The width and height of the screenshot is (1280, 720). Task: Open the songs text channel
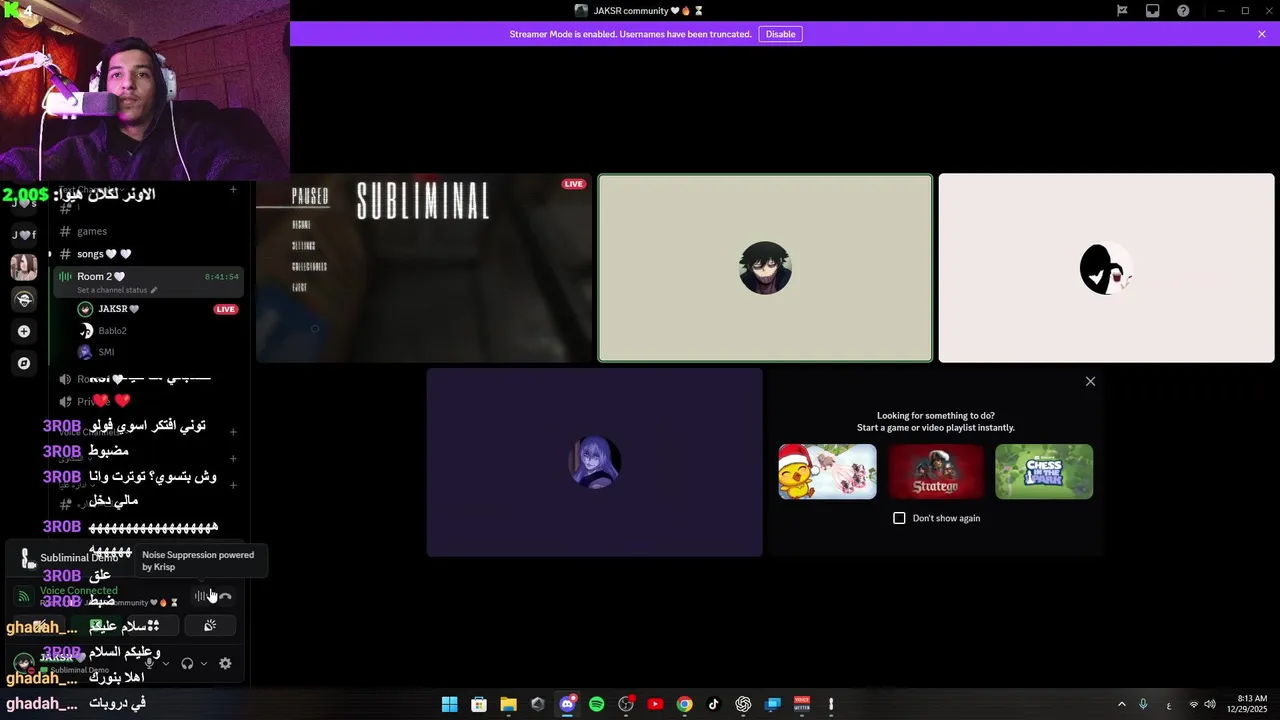tap(148, 254)
